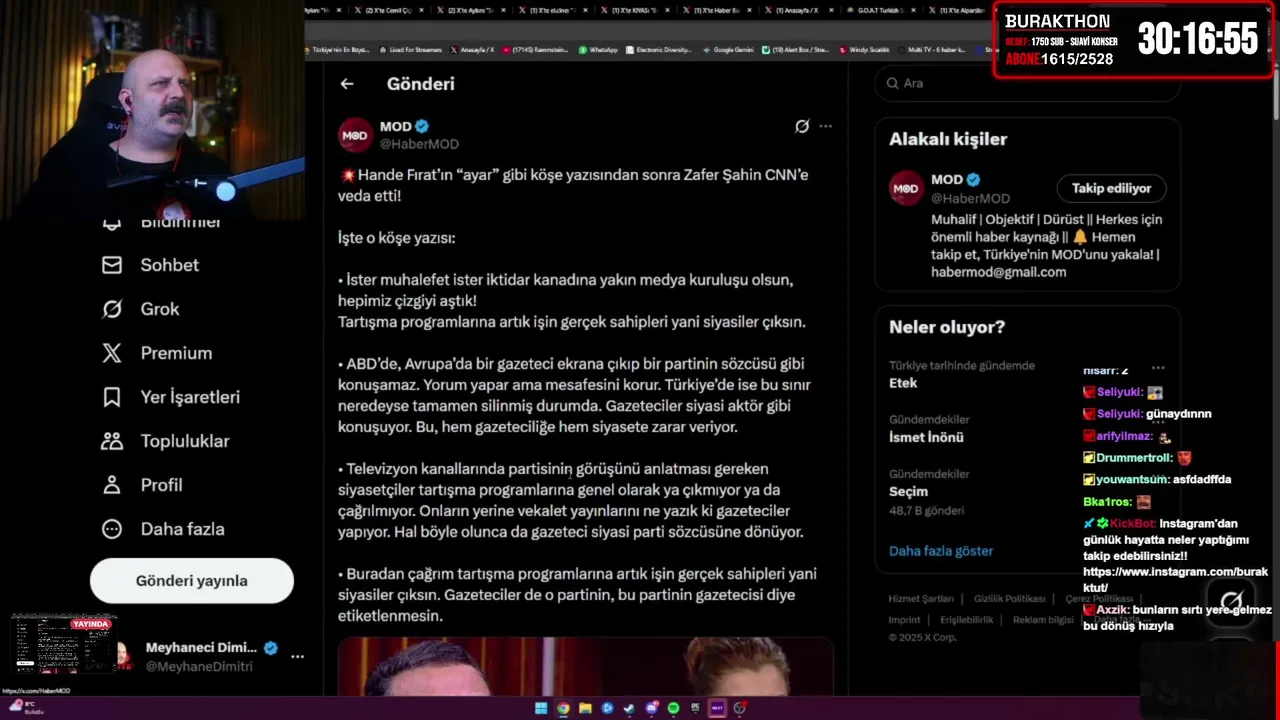
Task: Click the Grok slash-circle sidebar icon
Action: pos(112,309)
